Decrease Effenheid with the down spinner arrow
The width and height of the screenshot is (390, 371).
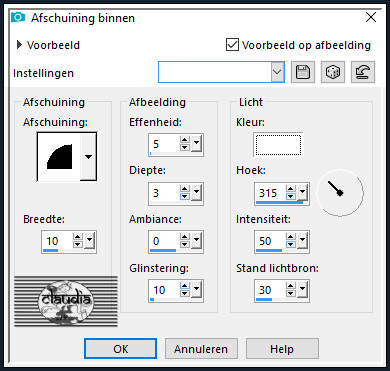(x=185, y=148)
